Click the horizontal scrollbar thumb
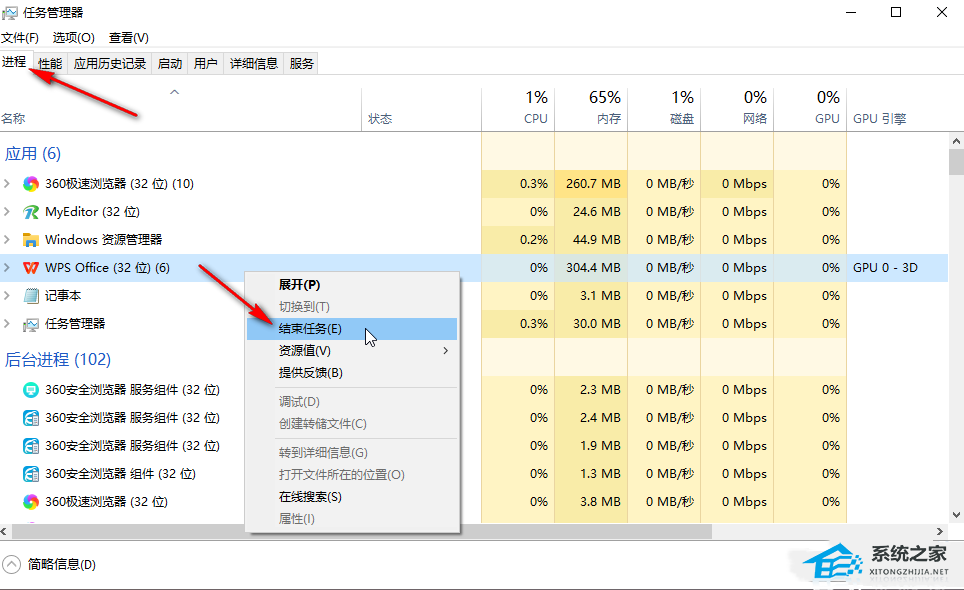Image resolution: width=964 pixels, height=590 pixels. click(361, 531)
